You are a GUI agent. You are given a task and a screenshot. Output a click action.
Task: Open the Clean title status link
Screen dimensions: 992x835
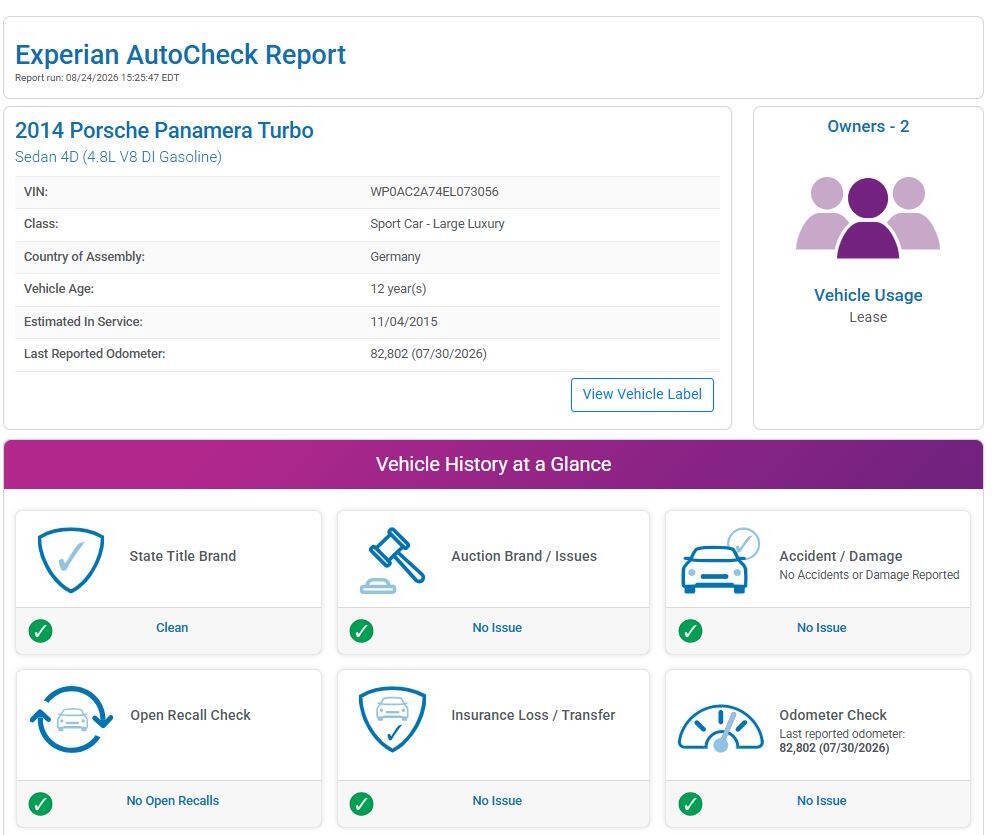point(172,628)
